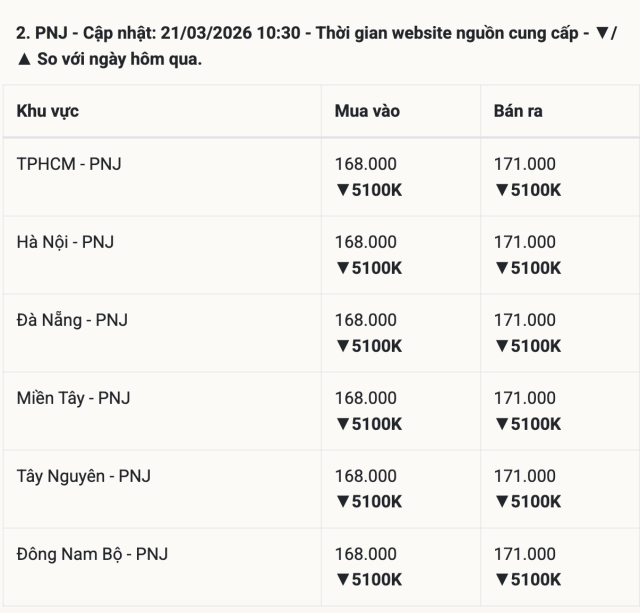Click the 'Miền Tây - PNJ' region row label
The height and width of the screenshot is (613, 640).
(x=74, y=398)
